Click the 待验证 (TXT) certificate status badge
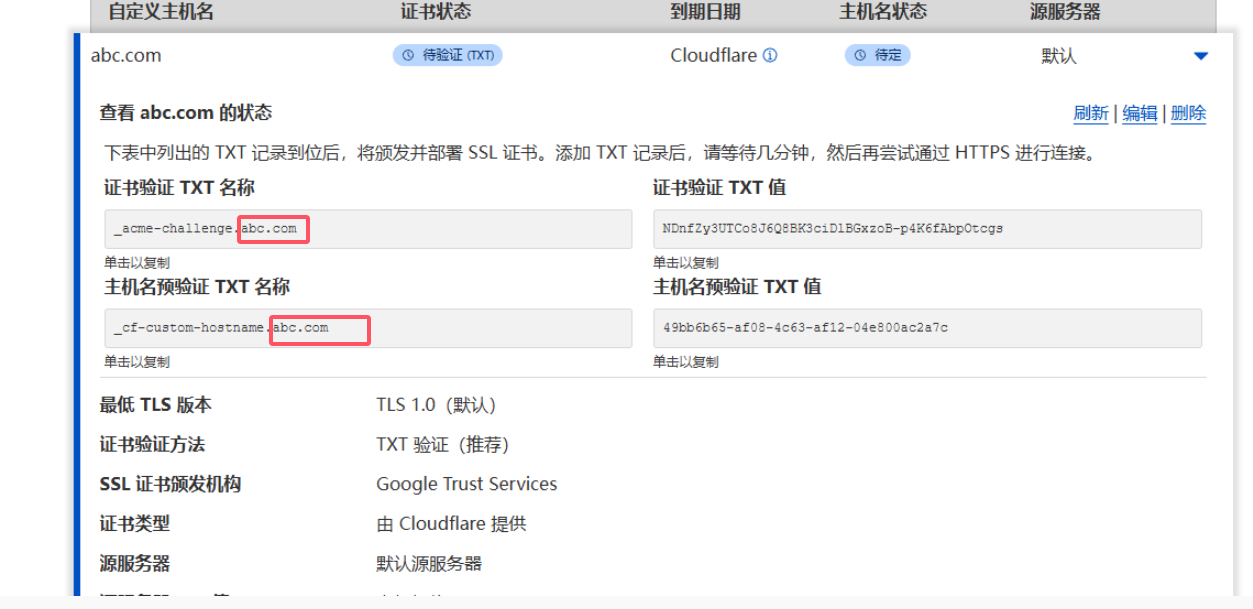1253x609 pixels. pyautogui.click(x=447, y=55)
